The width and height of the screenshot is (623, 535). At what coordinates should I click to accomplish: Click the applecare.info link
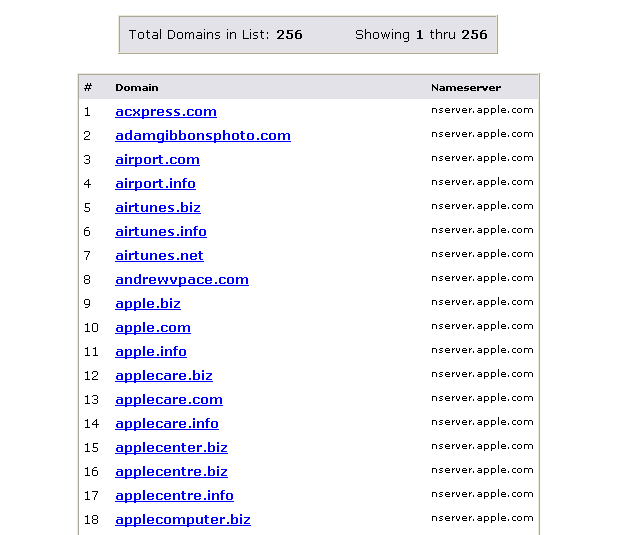coord(166,424)
